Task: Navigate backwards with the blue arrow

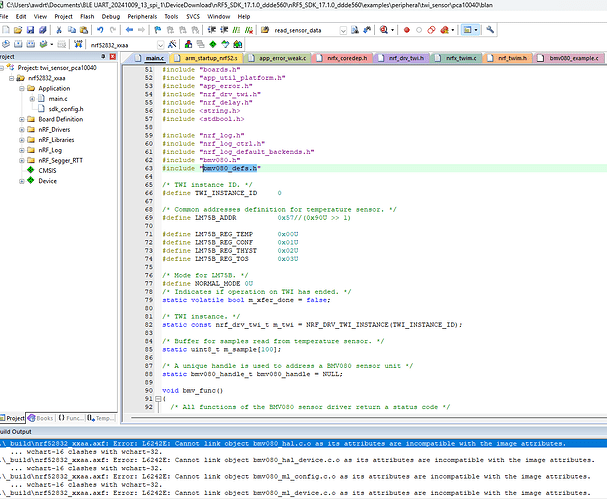Action: click(x=129, y=30)
